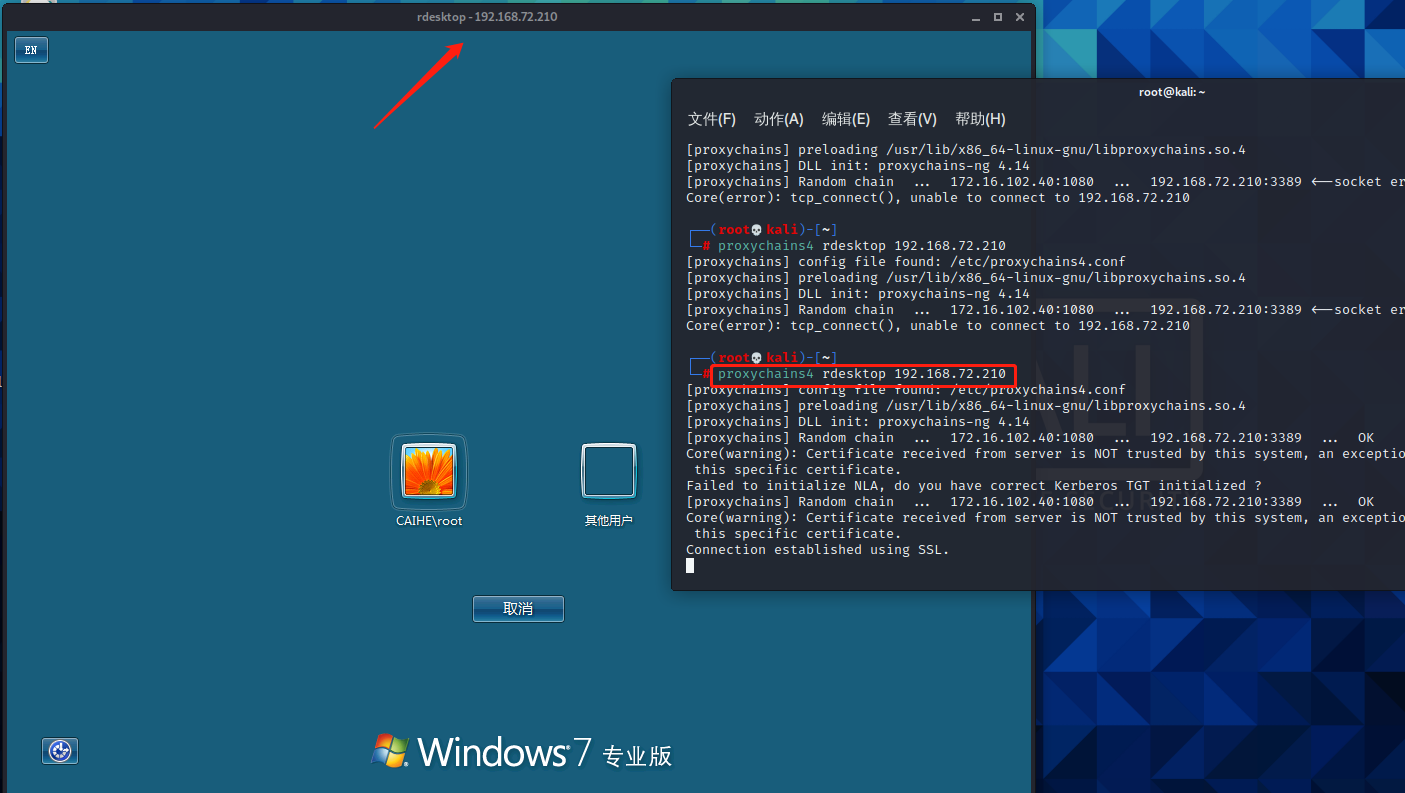Viewport: 1405px width, 793px height.
Task: Close the rdesktop window
Action: (x=1020, y=18)
